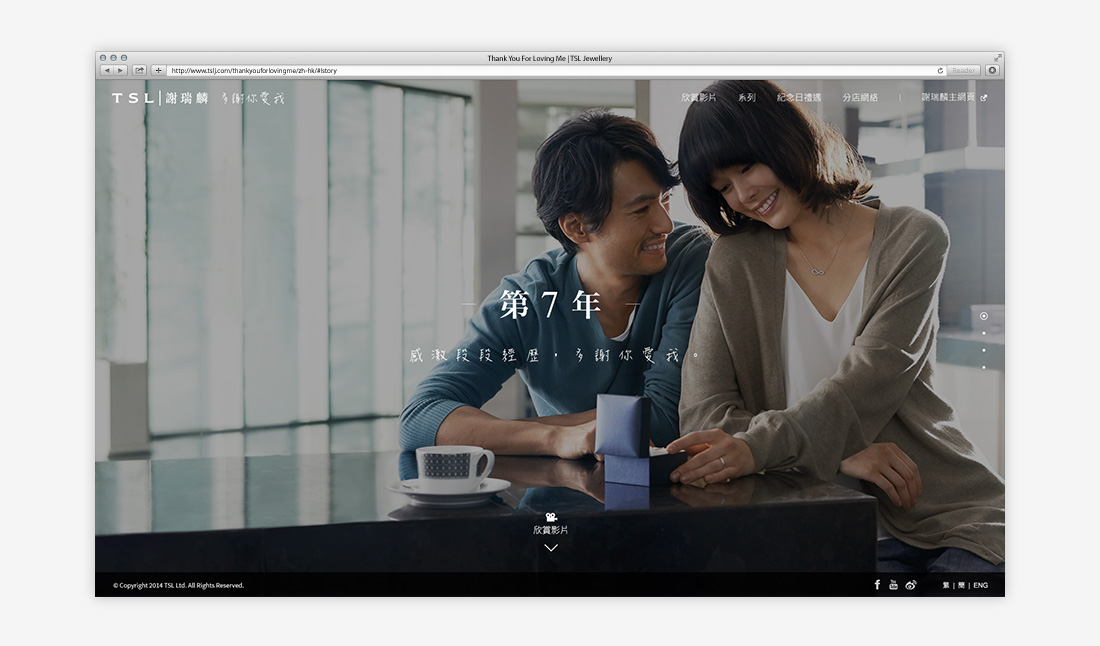Click the video camera icon above 欣賞影片
The height and width of the screenshot is (646, 1100).
click(550, 517)
